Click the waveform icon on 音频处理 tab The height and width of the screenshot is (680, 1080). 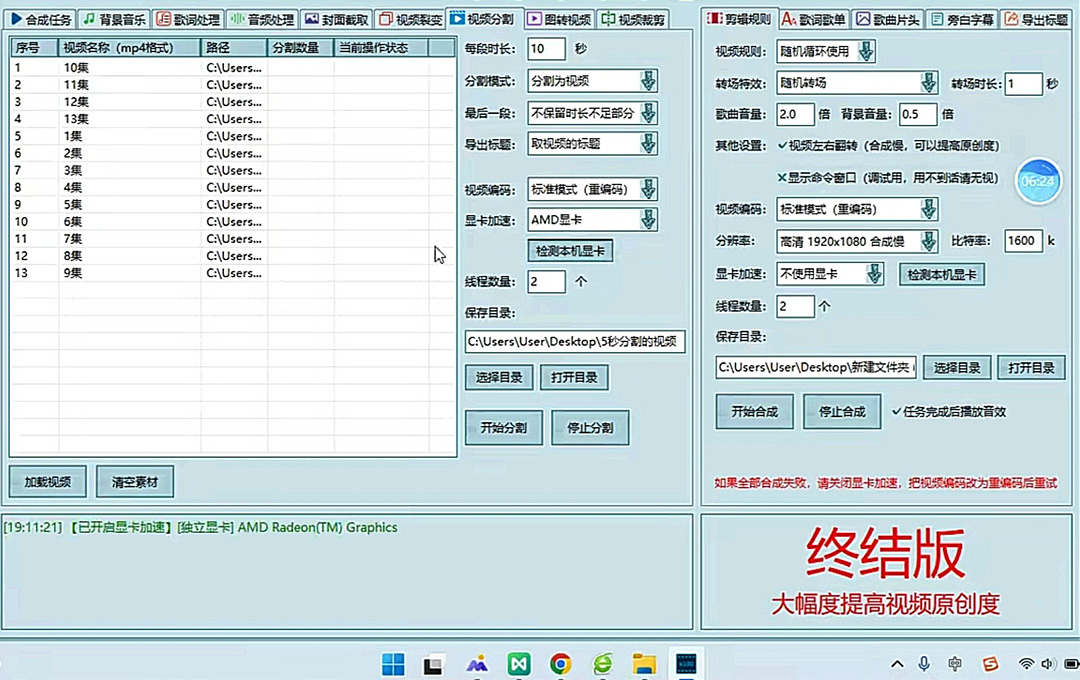[x=238, y=18]
